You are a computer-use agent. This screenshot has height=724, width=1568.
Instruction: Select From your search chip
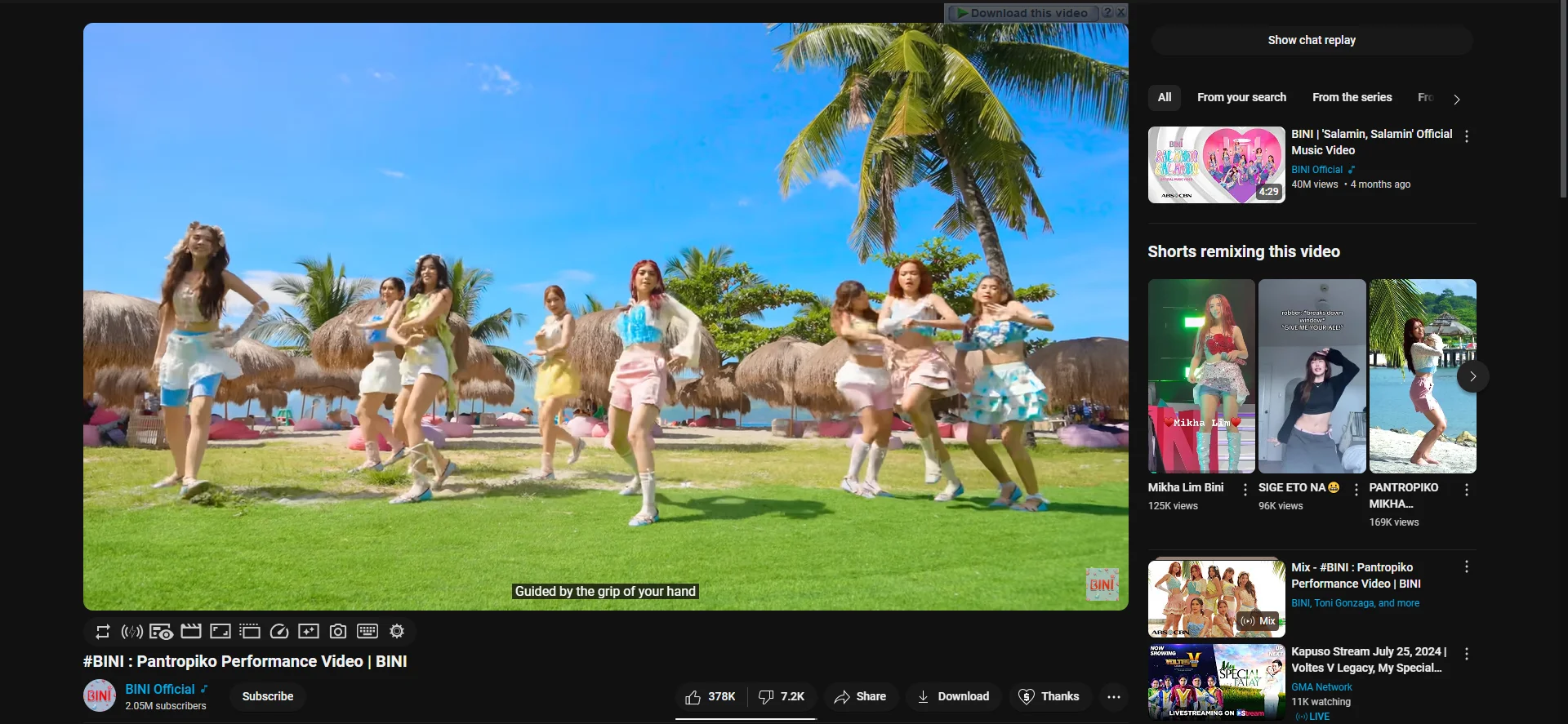point(1241,97)
